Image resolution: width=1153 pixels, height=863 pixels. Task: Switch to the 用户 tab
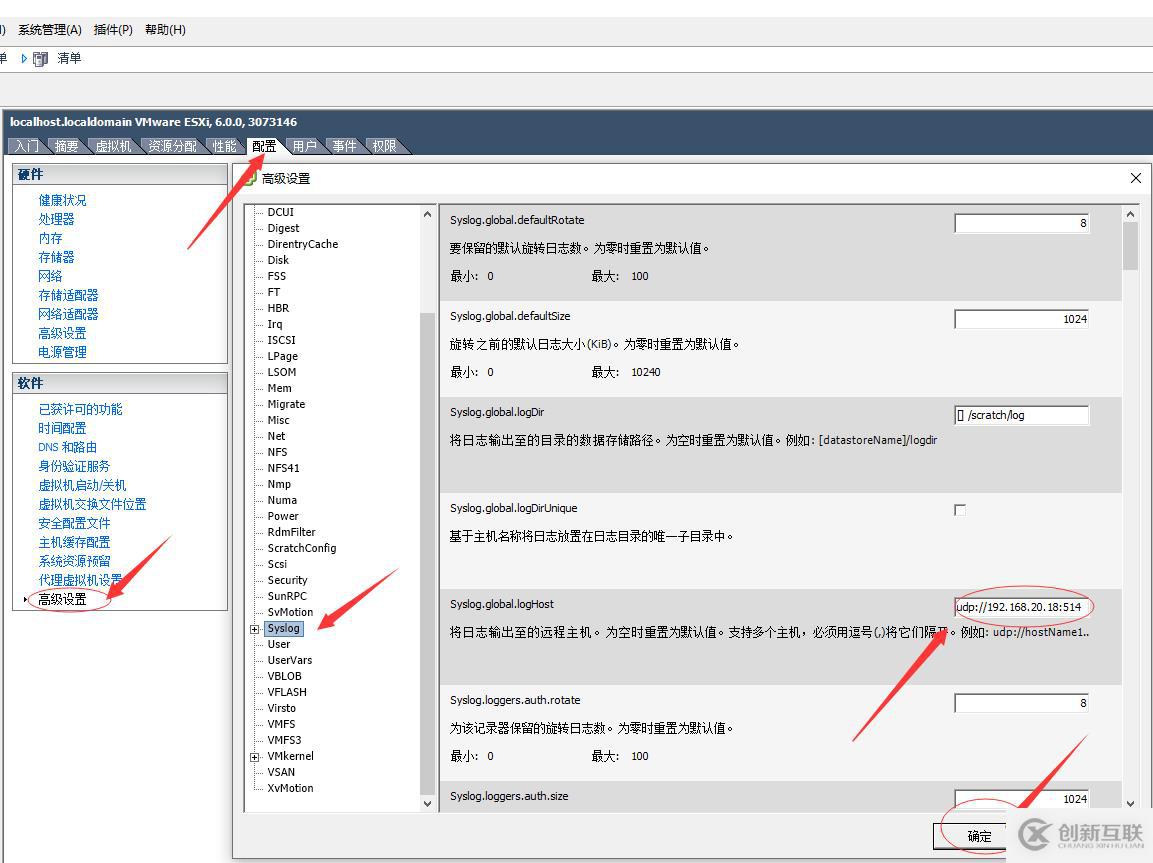304,146
